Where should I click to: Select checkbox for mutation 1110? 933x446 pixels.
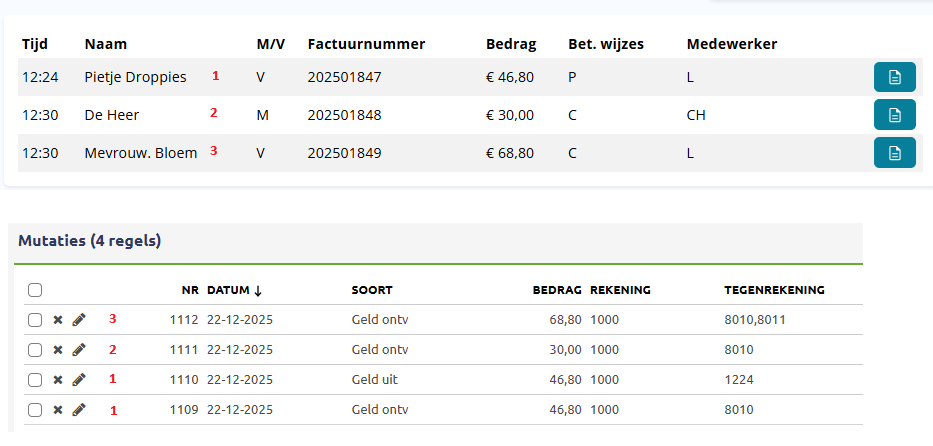point(35,380)
